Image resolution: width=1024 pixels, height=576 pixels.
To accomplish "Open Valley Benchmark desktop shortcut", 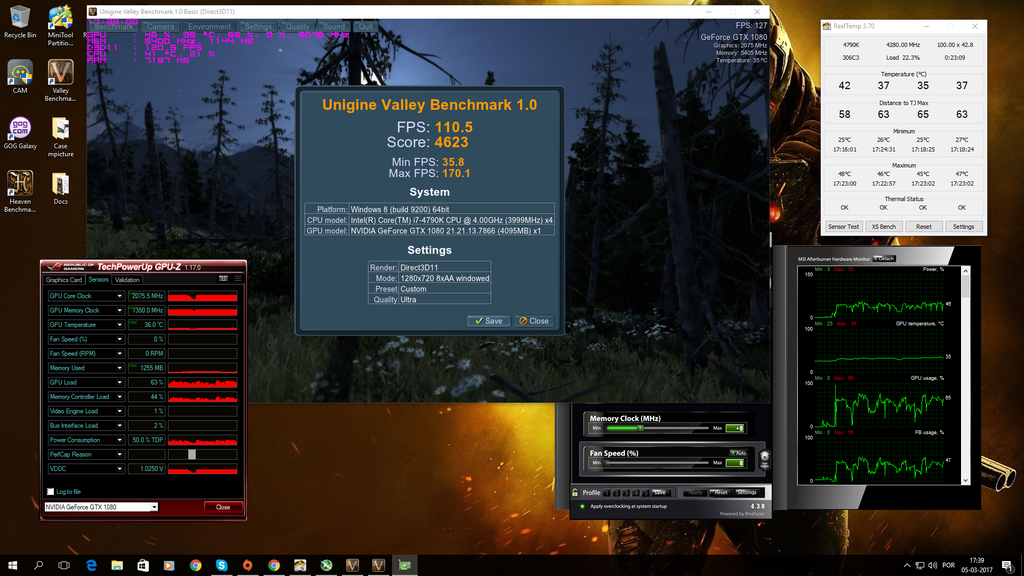I will (60, 81).
